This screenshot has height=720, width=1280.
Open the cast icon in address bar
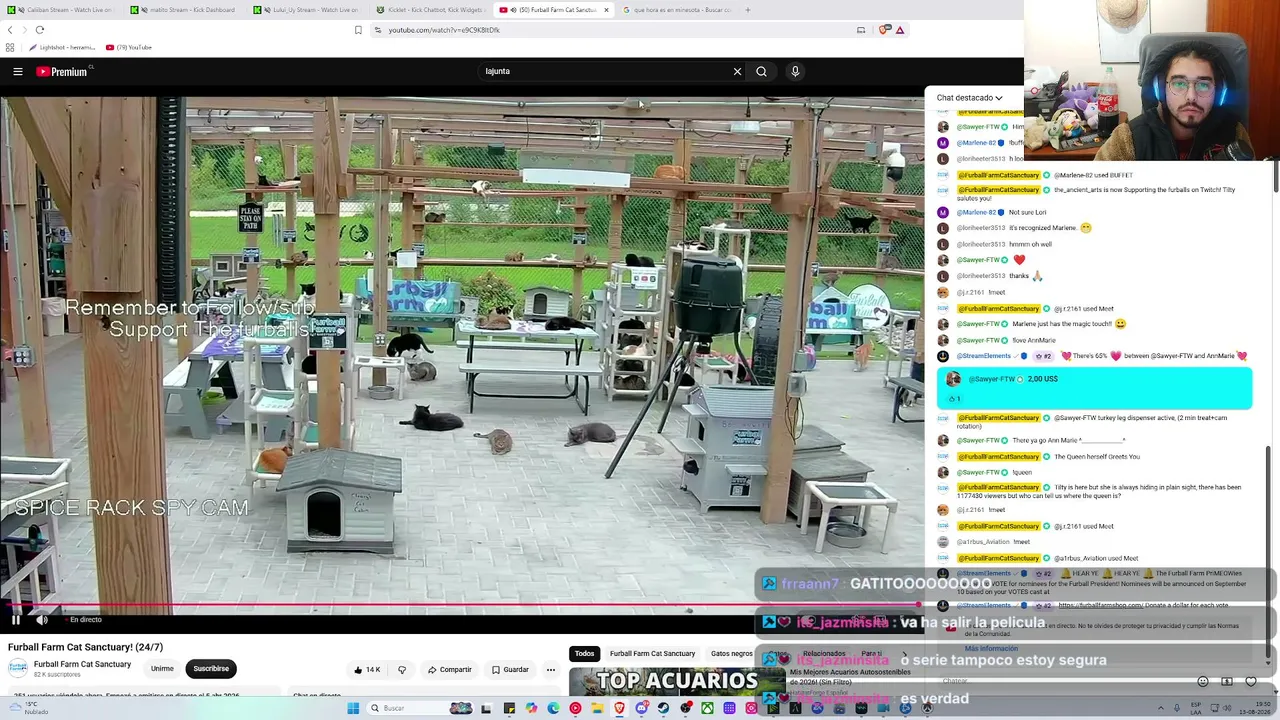(861, 30)
